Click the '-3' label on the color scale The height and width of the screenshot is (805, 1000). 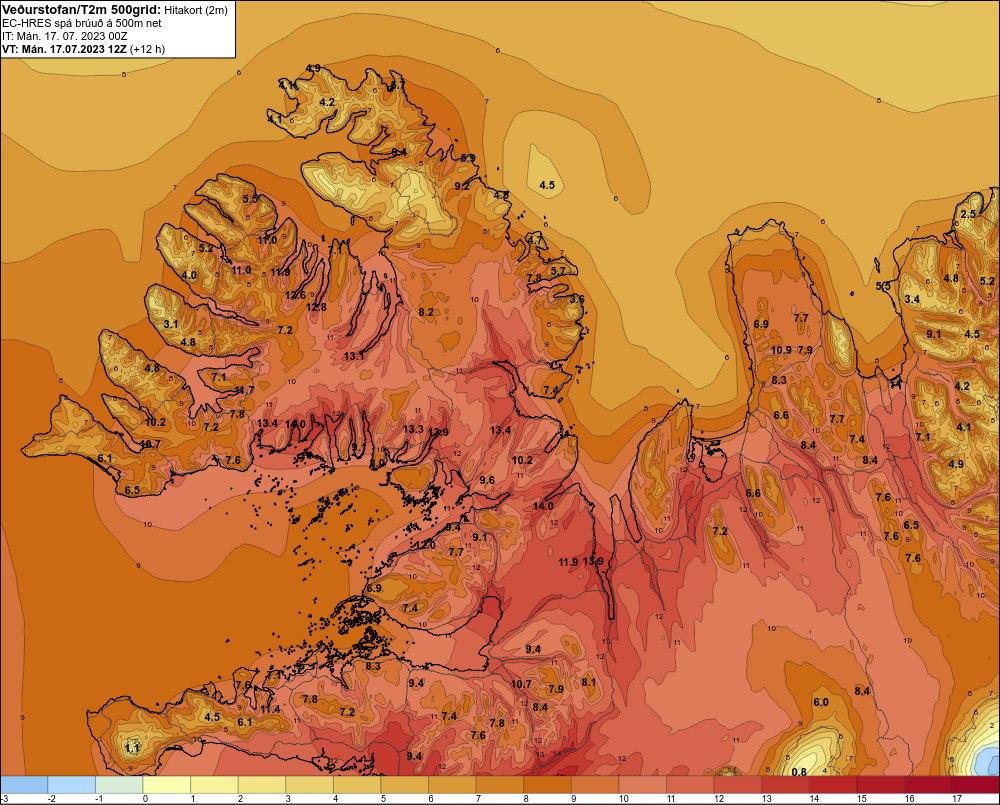4,799
